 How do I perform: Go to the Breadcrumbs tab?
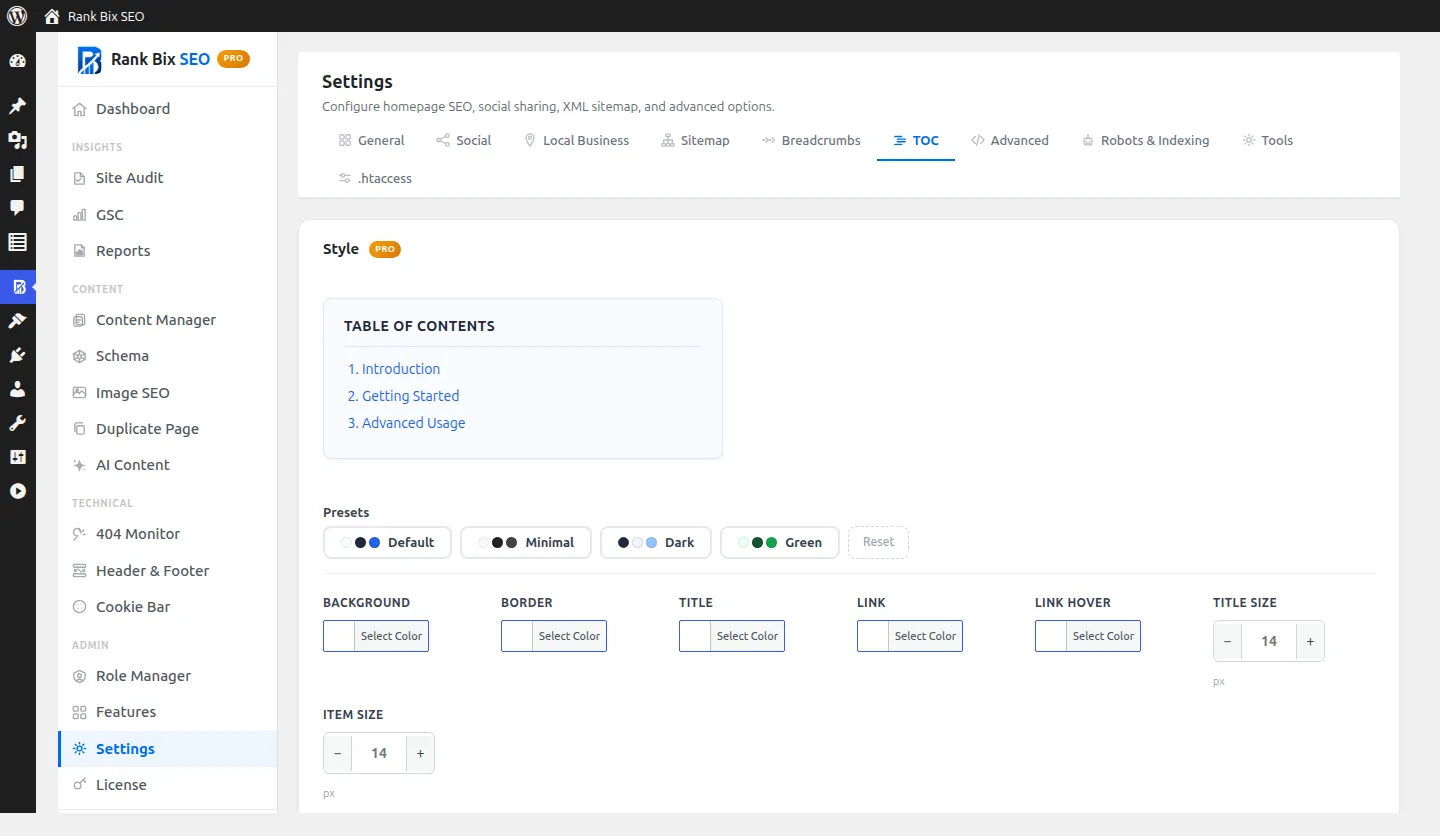811,141
